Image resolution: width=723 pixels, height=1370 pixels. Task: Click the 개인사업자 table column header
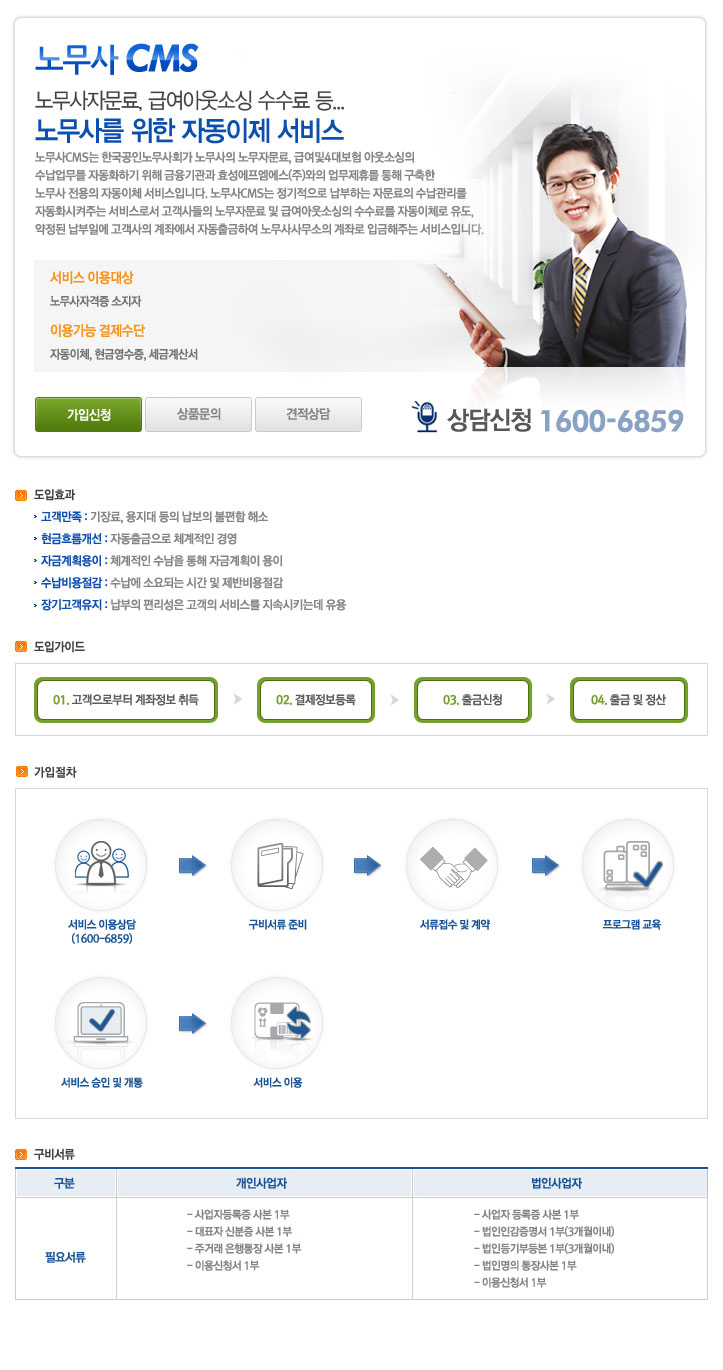[x=264, y=1183]
